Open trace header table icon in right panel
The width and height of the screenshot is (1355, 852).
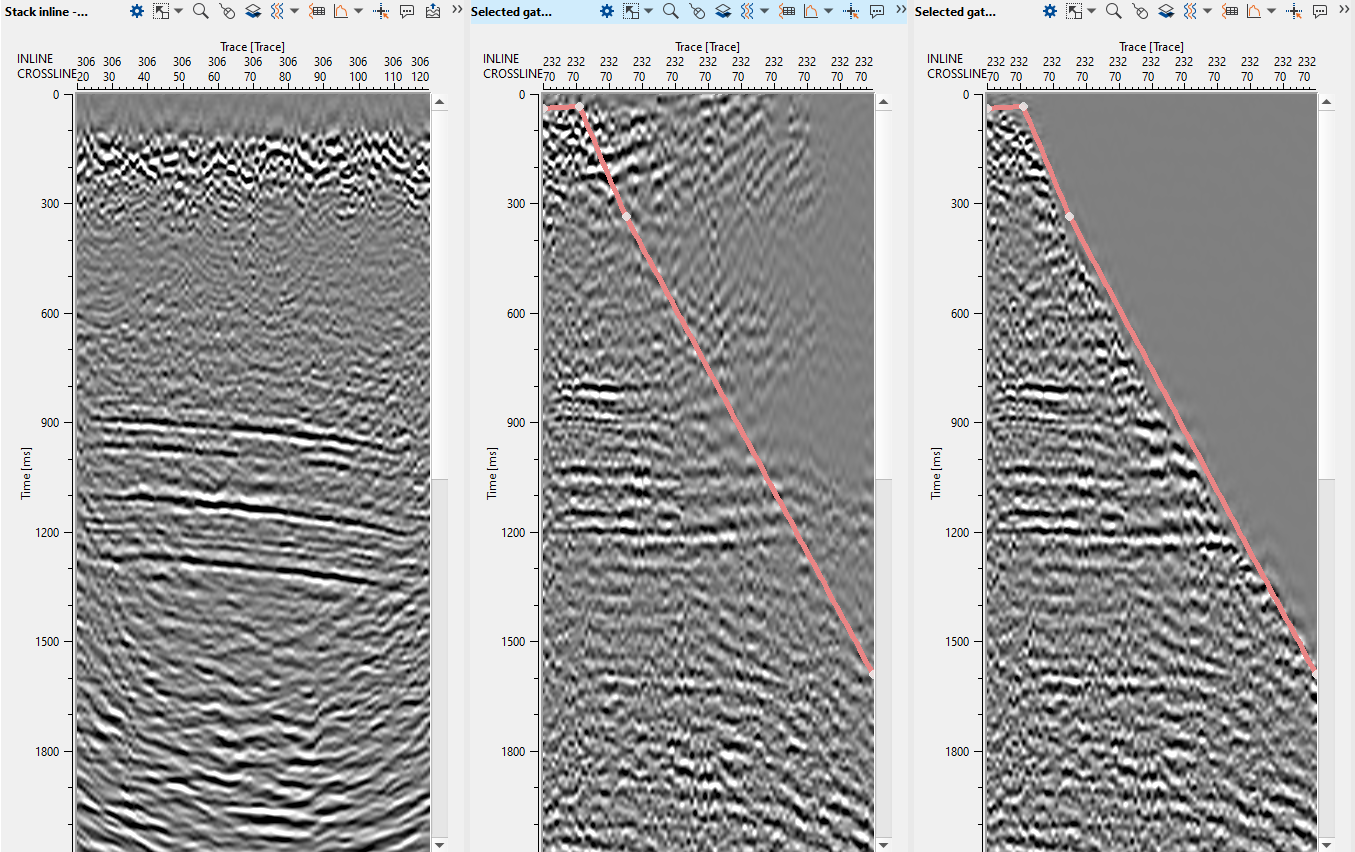1231,11
